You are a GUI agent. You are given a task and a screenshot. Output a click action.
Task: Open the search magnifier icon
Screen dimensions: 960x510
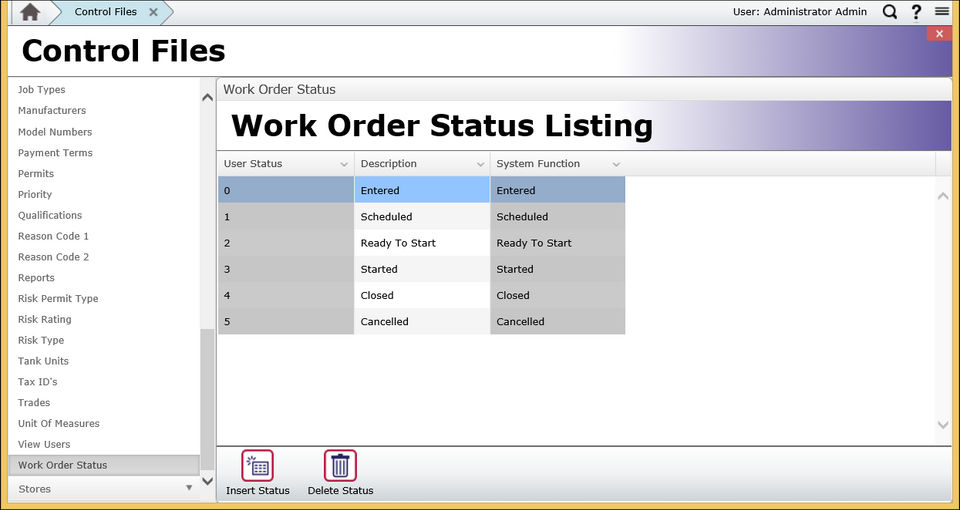(x=890, y=12)
